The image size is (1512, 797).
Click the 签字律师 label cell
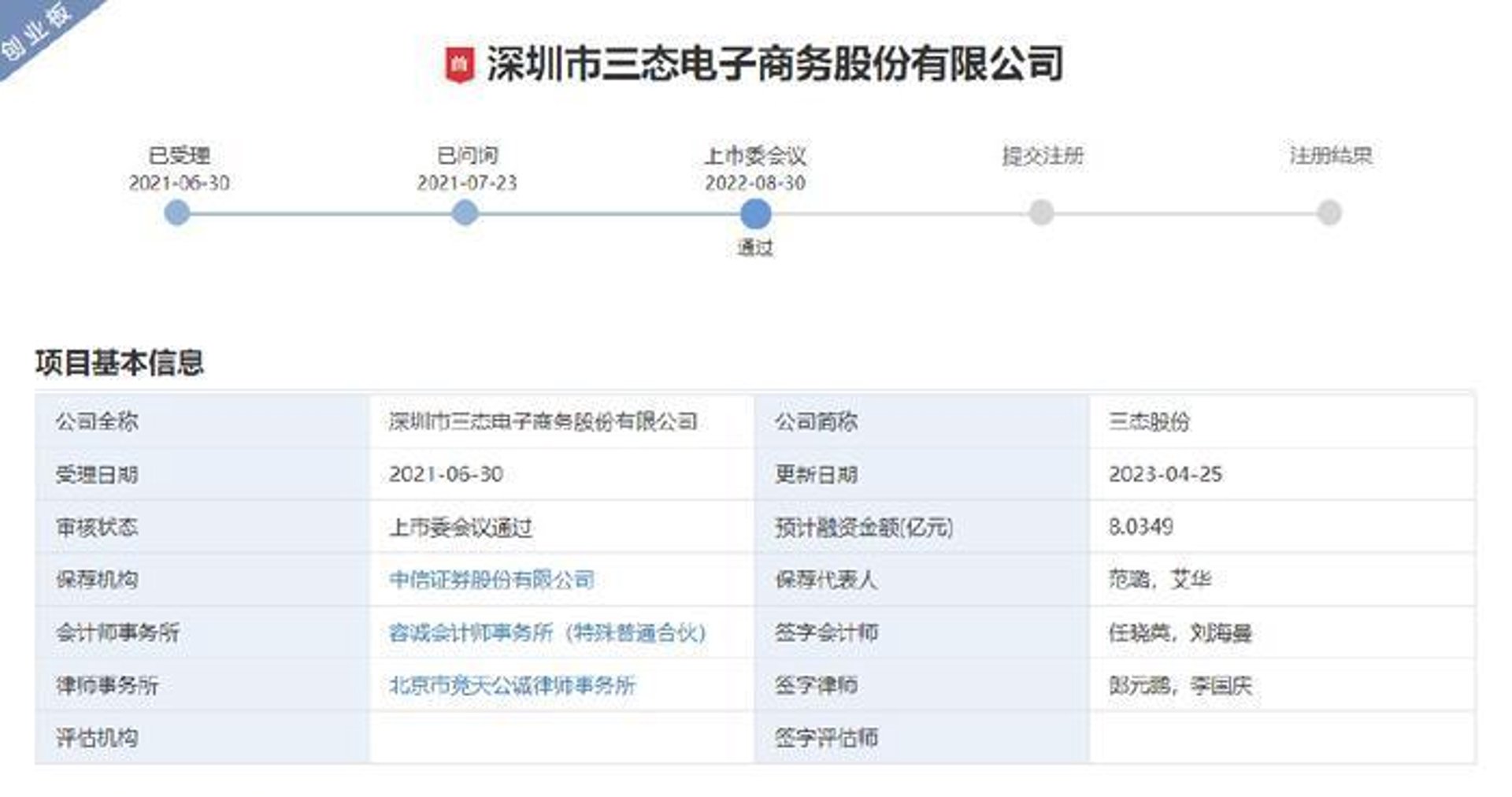(922, 685)
